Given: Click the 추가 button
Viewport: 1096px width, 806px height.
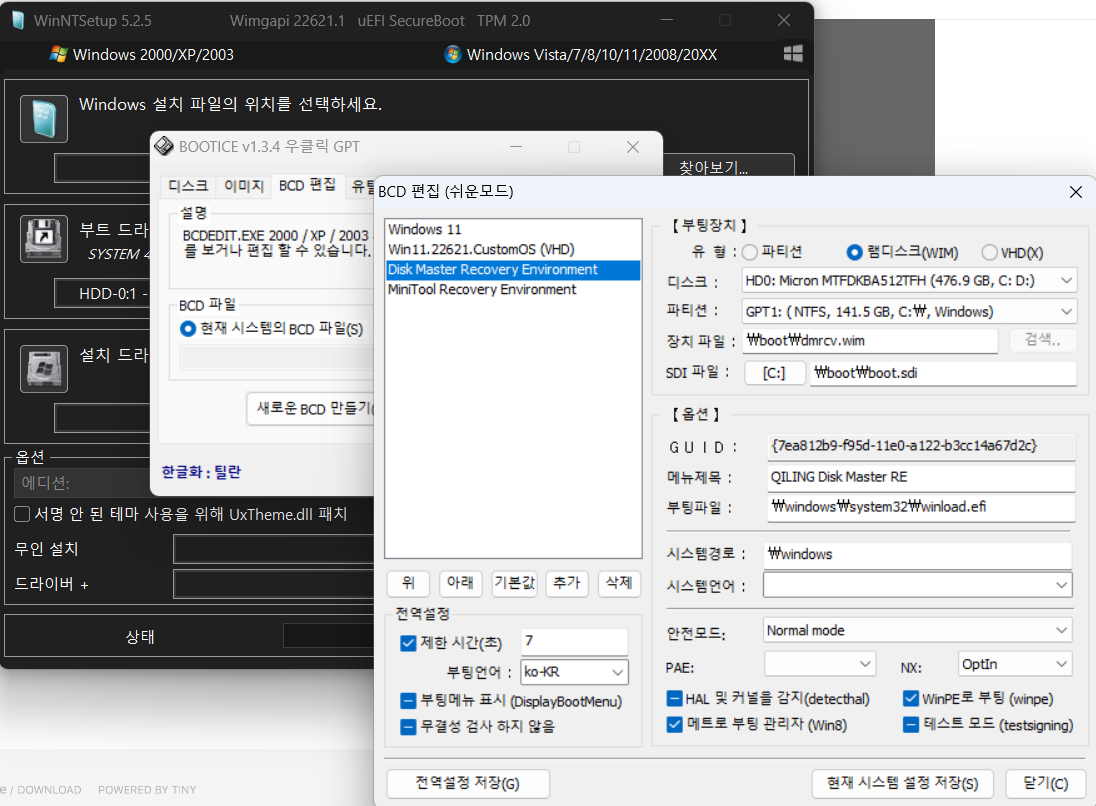Looking at the screenshot, I should [x=567, y=583].
